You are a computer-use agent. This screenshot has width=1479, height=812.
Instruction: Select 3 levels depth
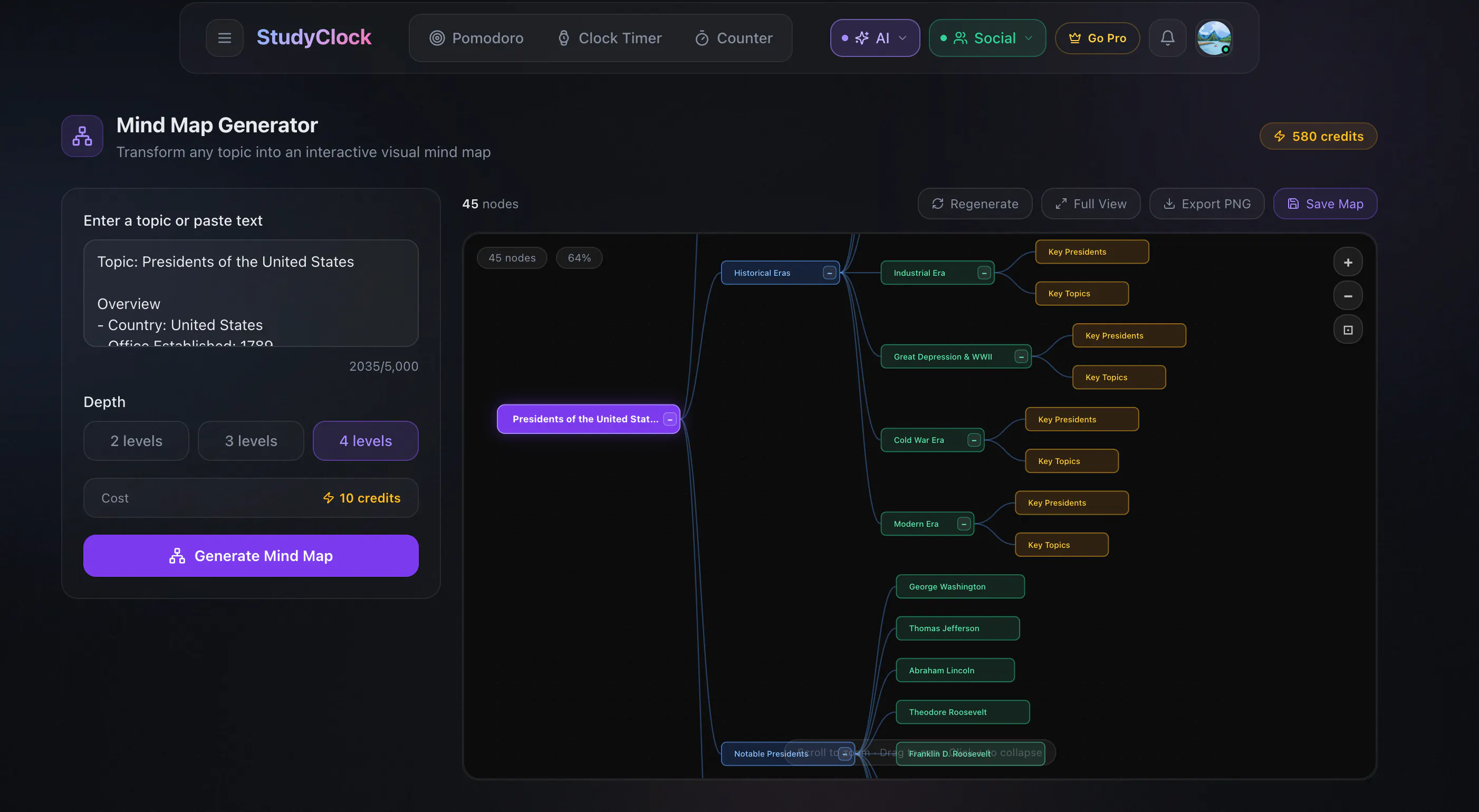click(251, 441)
